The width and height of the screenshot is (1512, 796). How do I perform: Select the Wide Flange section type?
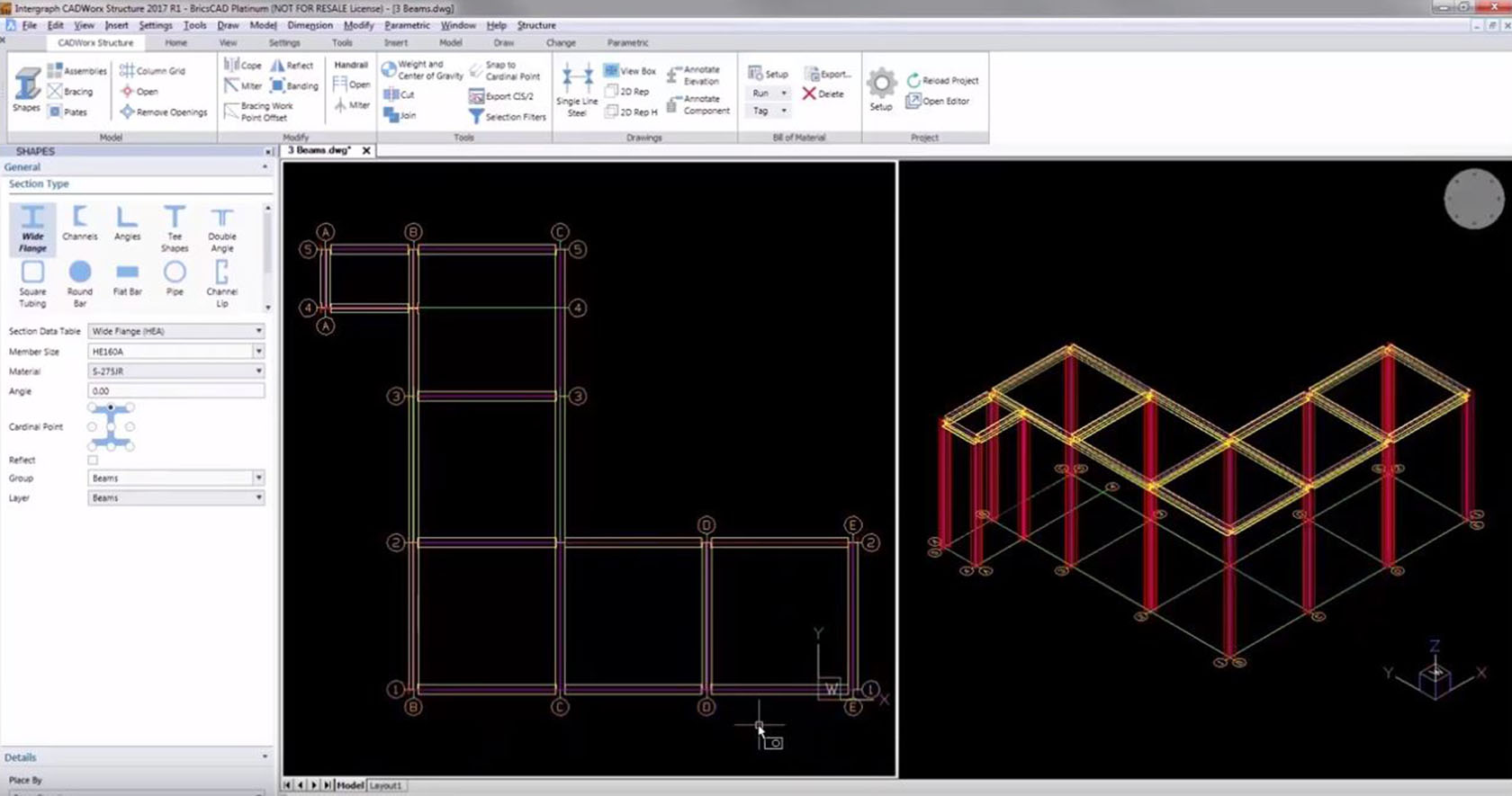tap(32, 228)
